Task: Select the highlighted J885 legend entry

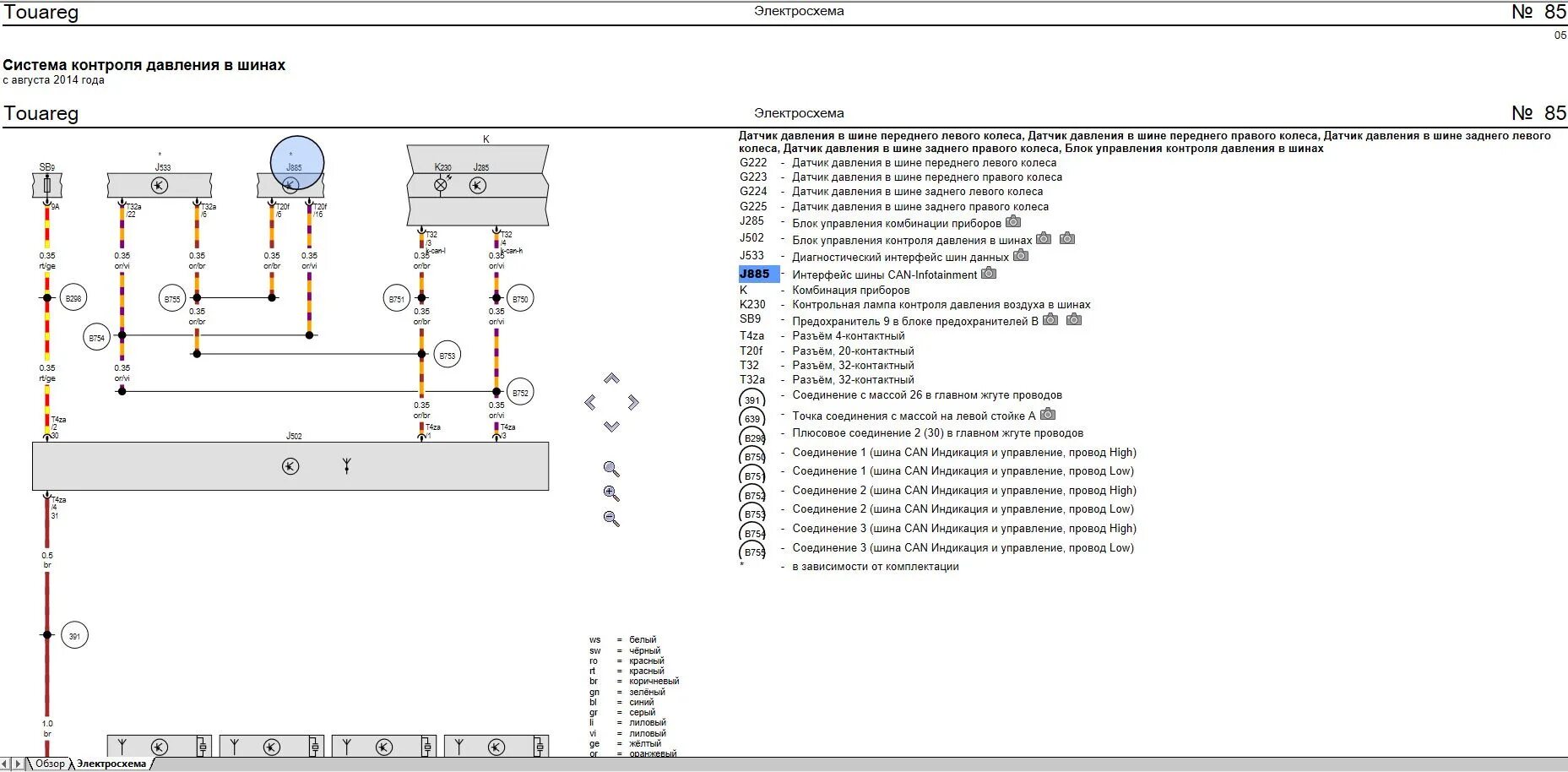Action: pyautogui.click(x=758, y=274)
